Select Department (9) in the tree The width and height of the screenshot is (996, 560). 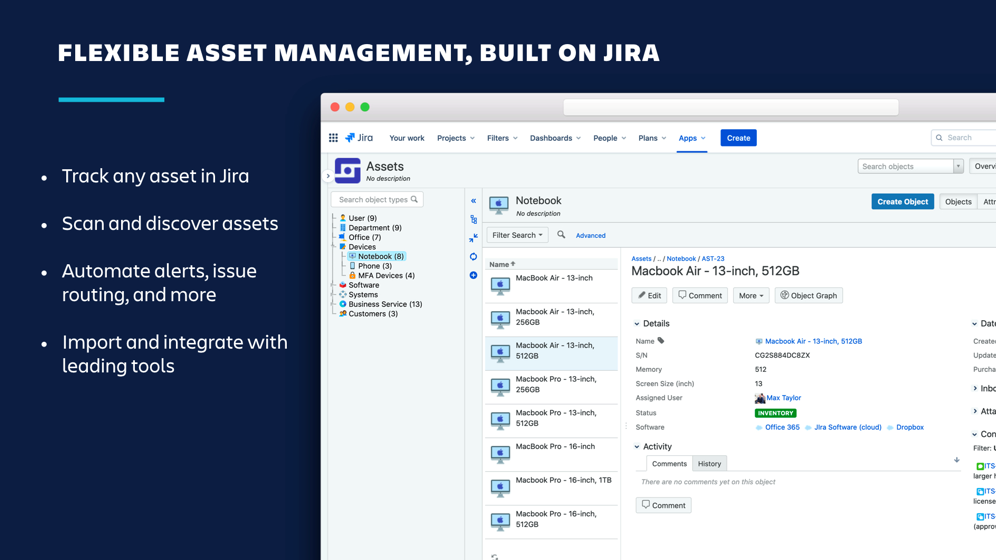pyautogui.click(x=375, y=228)
